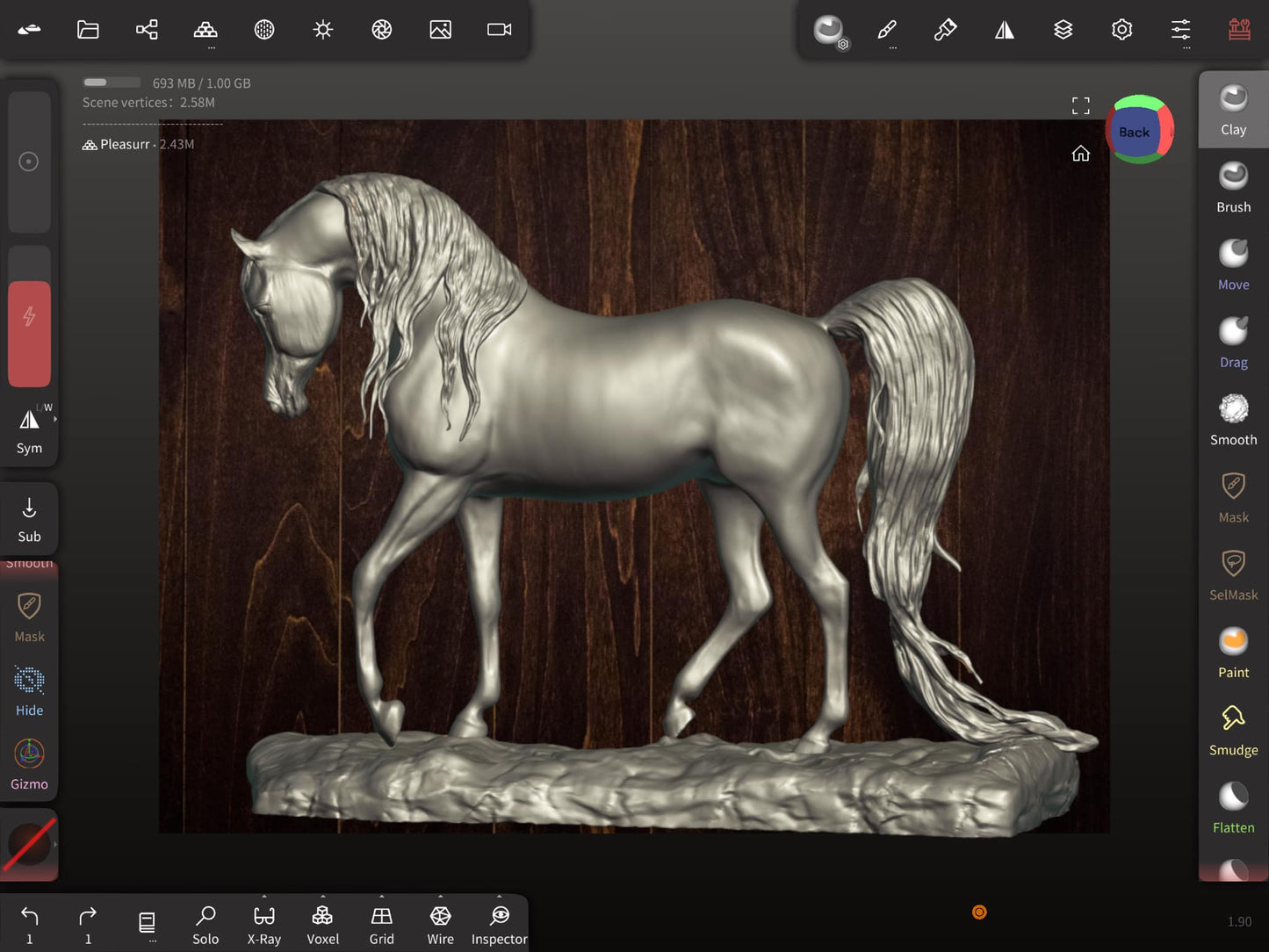Adjust the red intensity slider
Viewport: 1269px width, 952px height.
[29, 316]
